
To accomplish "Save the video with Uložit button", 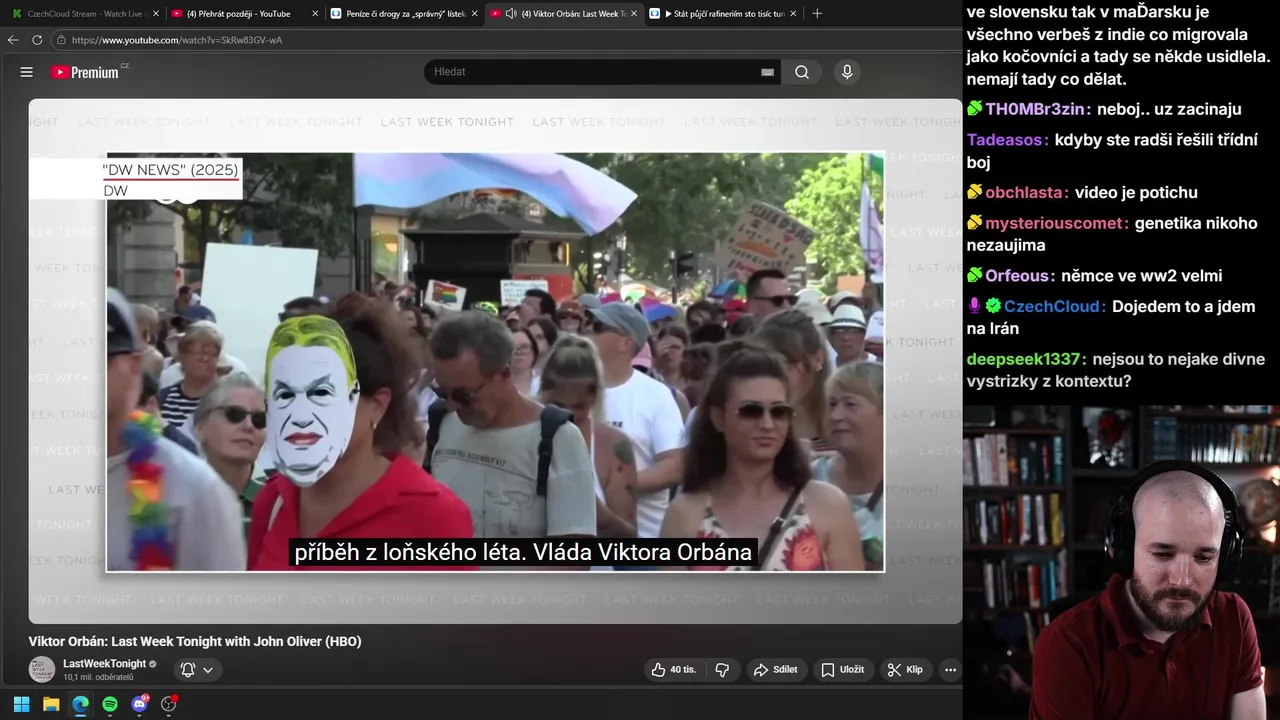I will point(843,670).
